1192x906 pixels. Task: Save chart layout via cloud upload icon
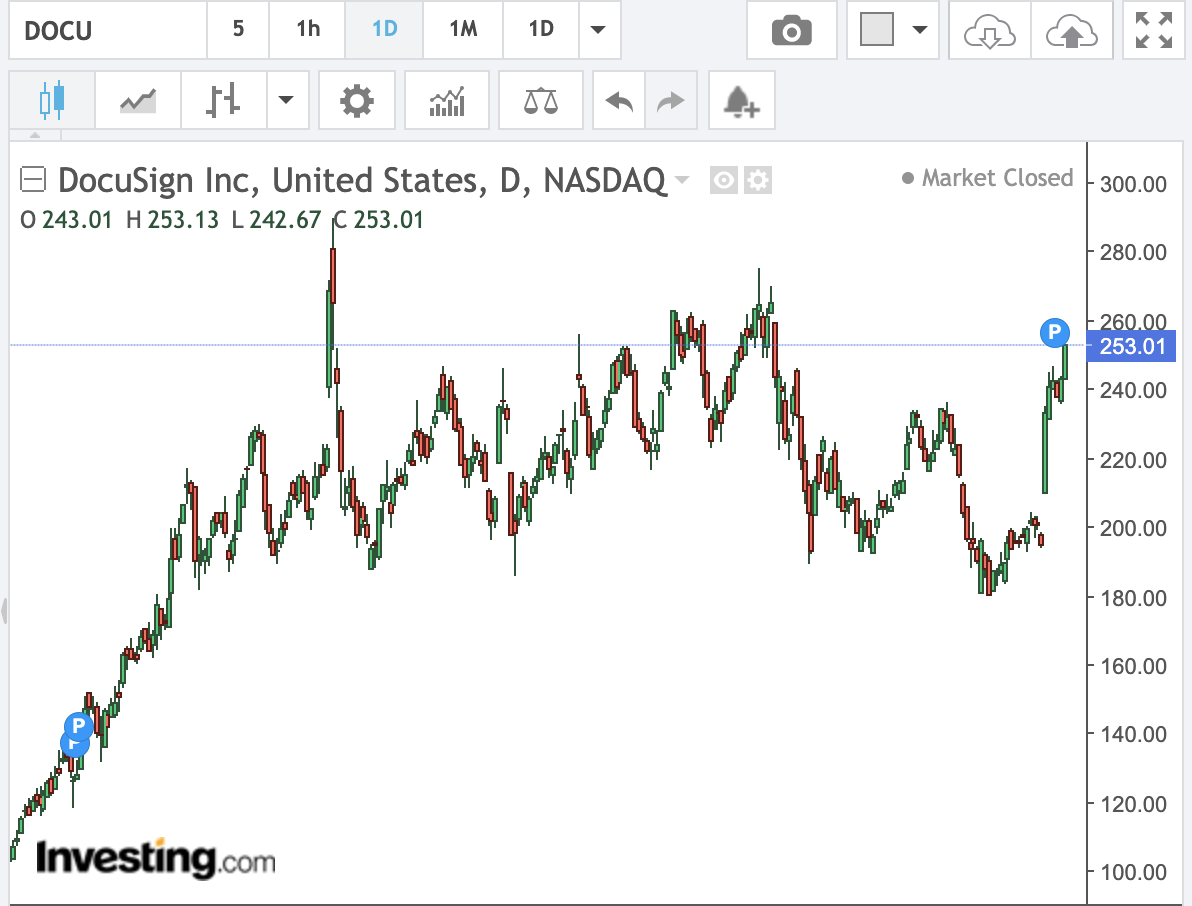point(1071,30)
